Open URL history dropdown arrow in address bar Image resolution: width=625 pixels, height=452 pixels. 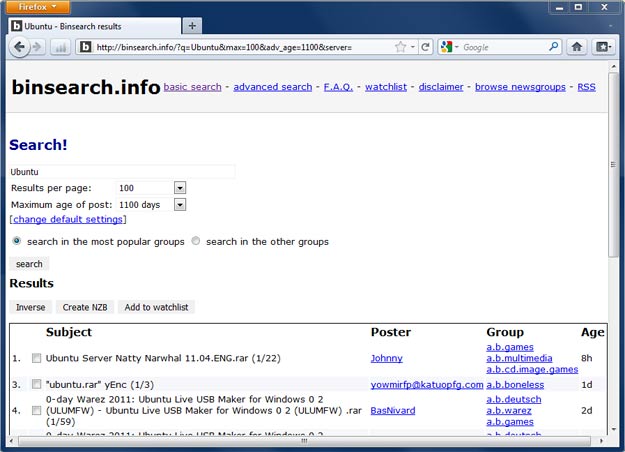coord(413,47)
